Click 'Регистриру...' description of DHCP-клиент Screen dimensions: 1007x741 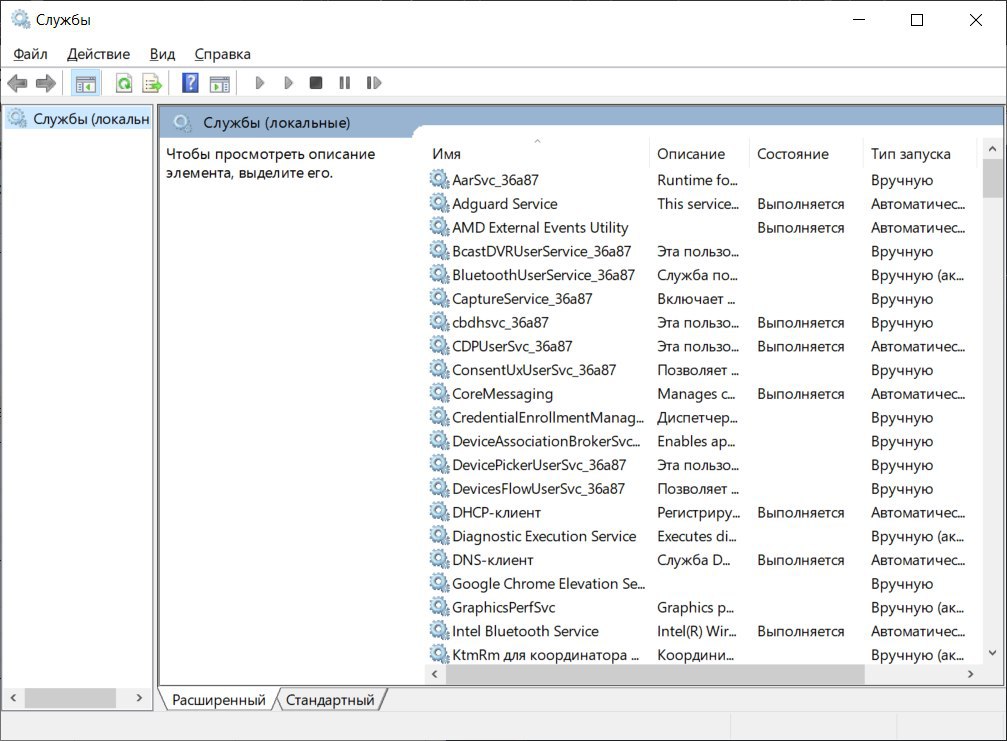[698, 513]
